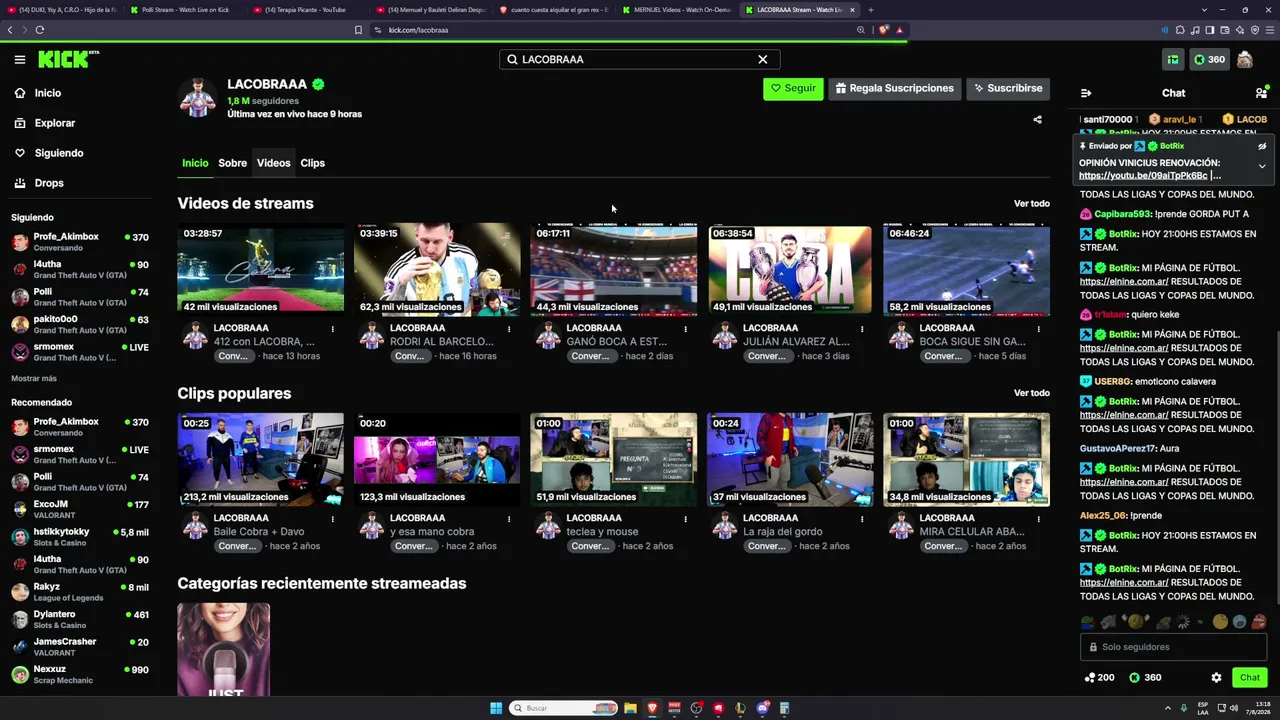Open Drops in the left sidebar
The height and width of the screenshot is (720, 1280).
click(49, 183)
